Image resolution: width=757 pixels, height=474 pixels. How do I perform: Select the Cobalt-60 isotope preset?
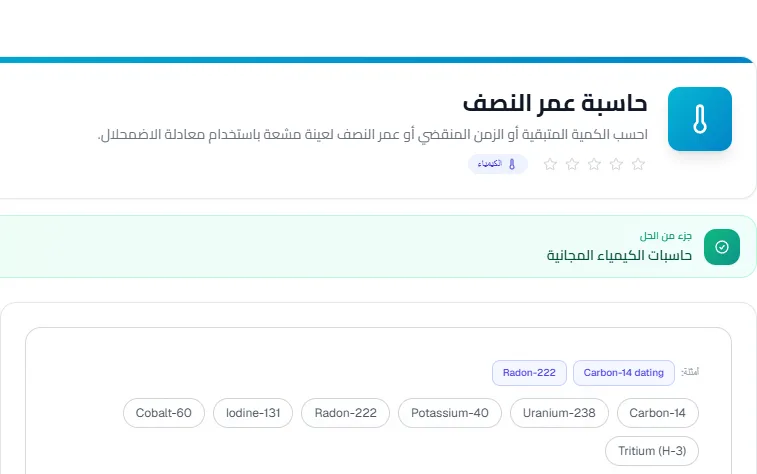pos(164,413)
